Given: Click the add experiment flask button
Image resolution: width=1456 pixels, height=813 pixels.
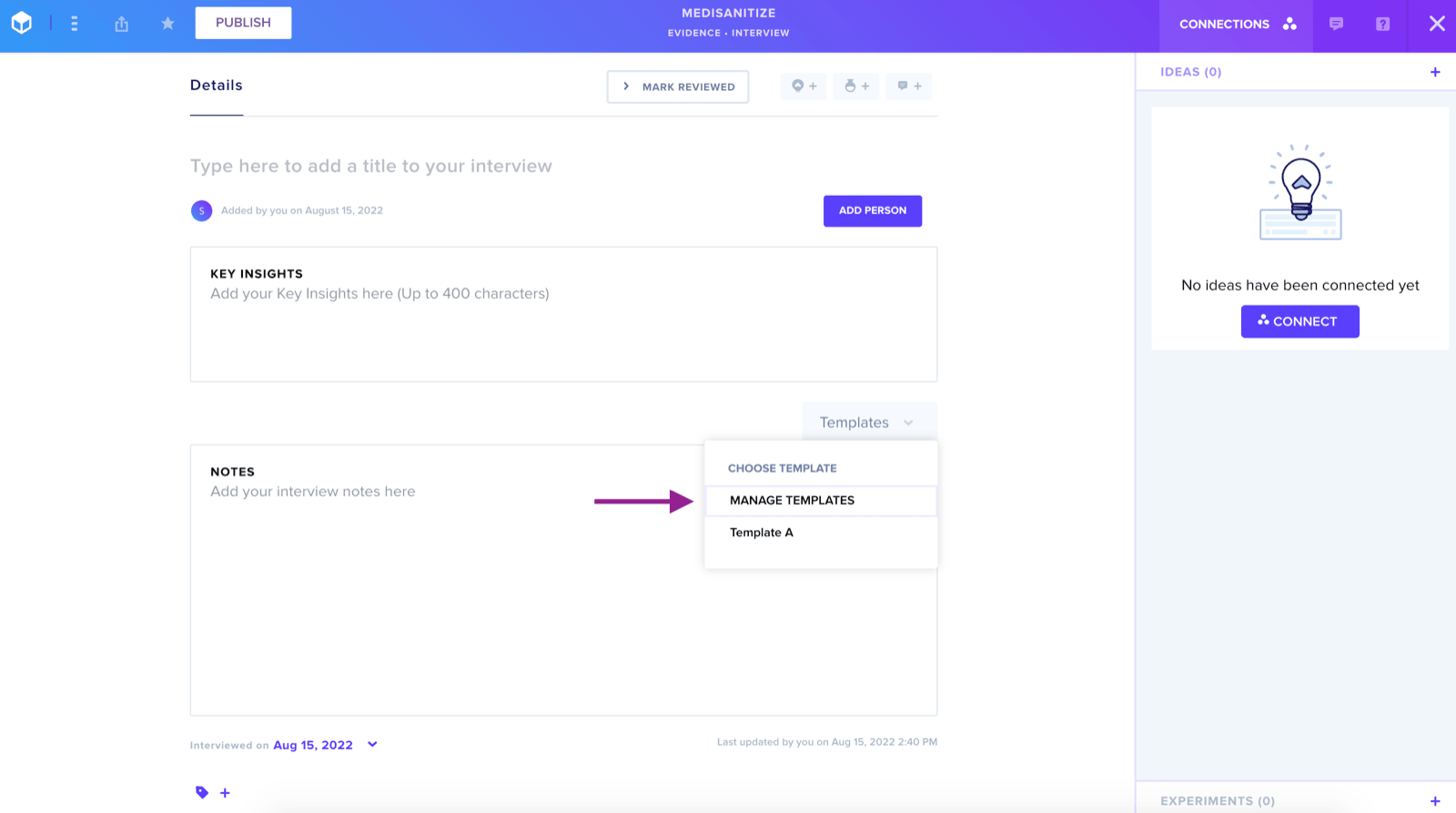Looking at the screenshot, I should [856, 86].
